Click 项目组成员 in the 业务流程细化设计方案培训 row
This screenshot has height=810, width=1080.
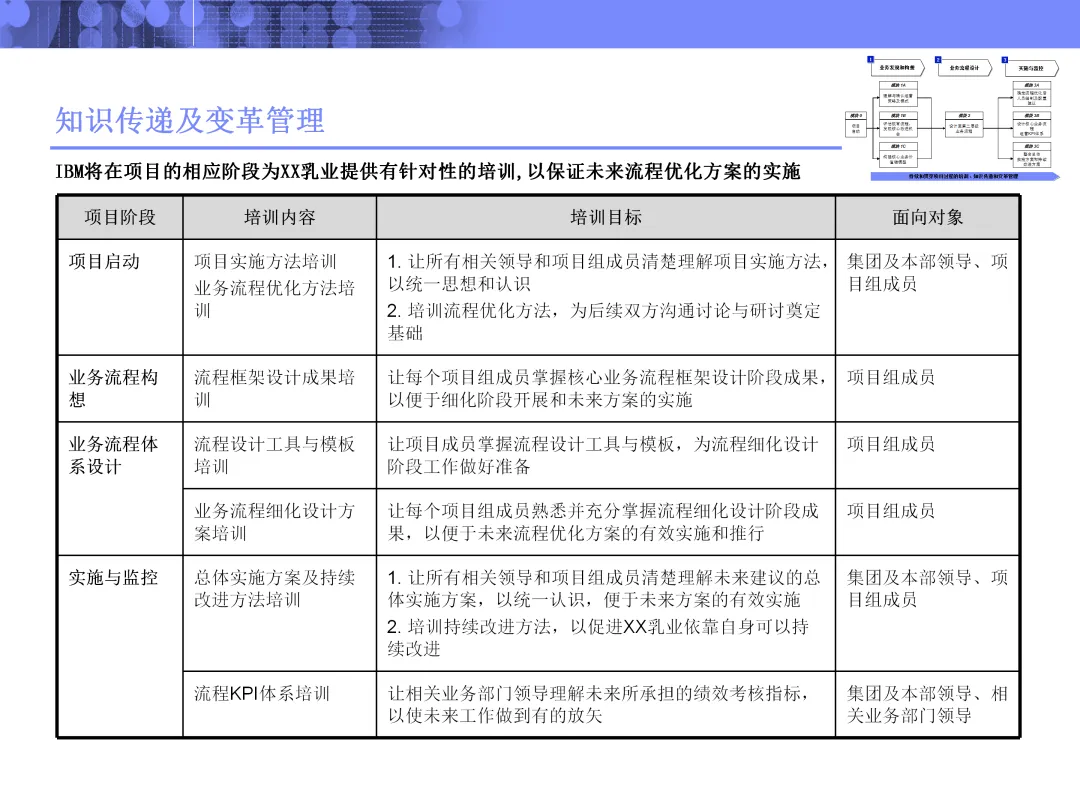pos(891,511)
